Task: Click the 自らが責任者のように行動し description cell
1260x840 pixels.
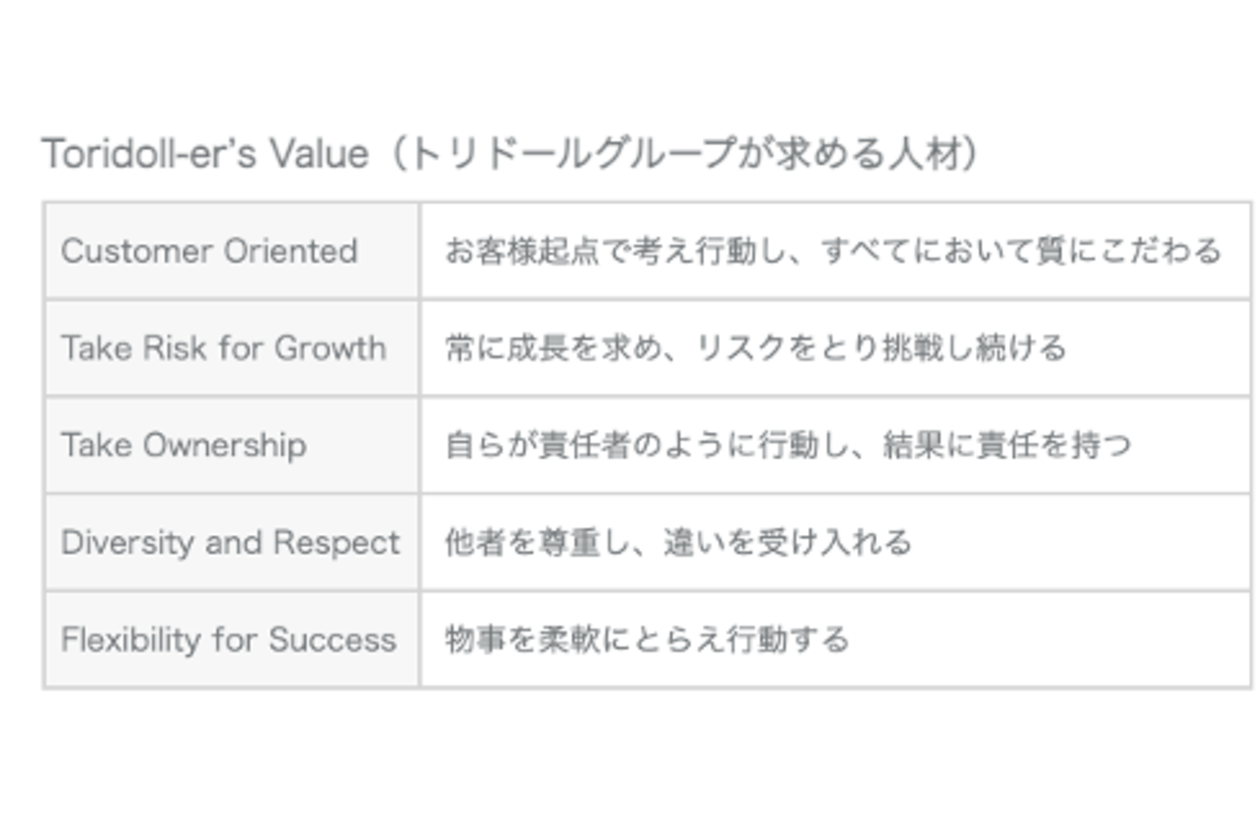Action: (836, 445)
